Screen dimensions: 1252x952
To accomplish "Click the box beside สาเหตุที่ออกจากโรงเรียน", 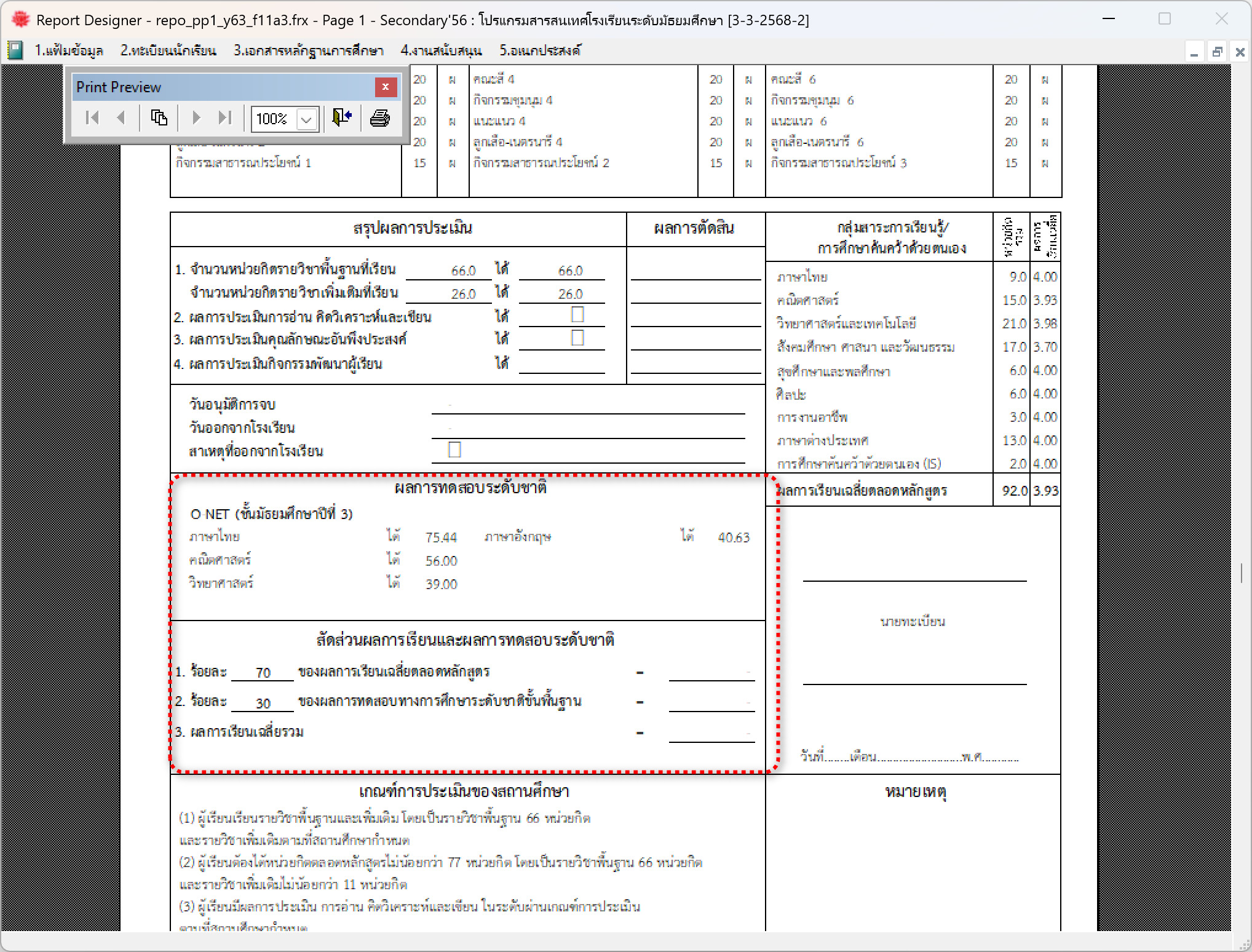I will pos(454,450).
